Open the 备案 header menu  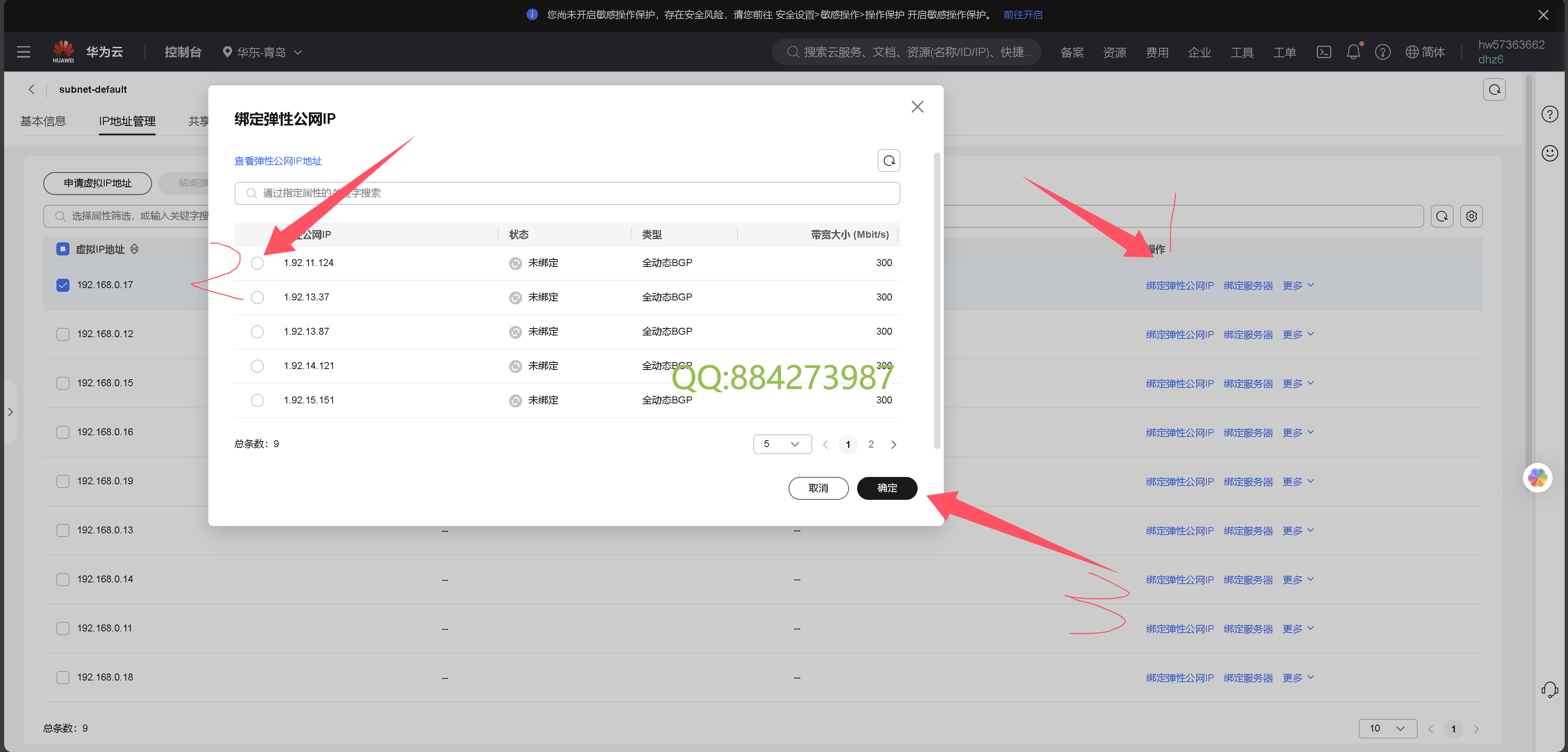(x=1072, y=52)
